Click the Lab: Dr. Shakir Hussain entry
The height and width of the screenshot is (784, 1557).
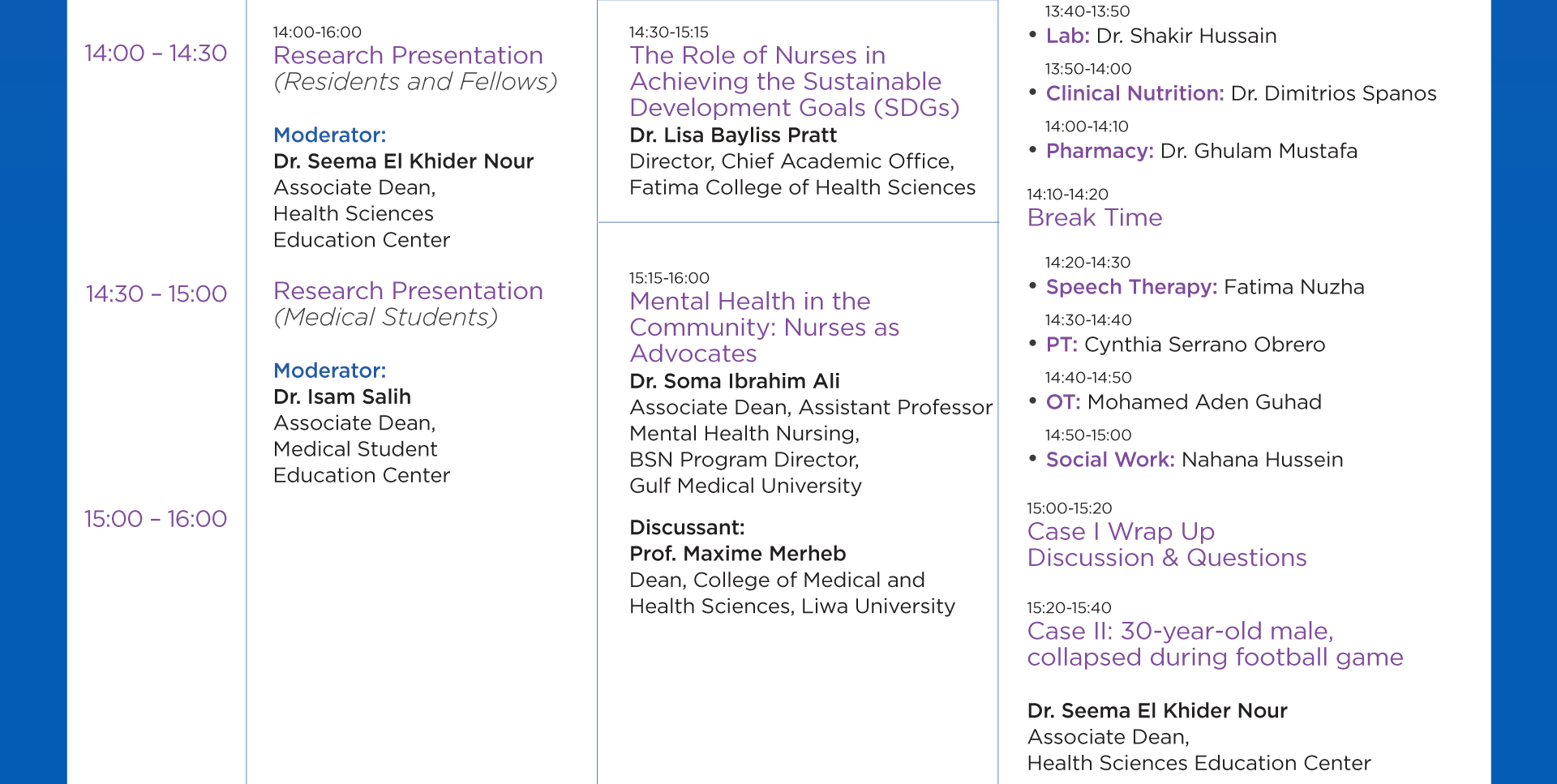pyautogui.click(x=1160, y=36)
